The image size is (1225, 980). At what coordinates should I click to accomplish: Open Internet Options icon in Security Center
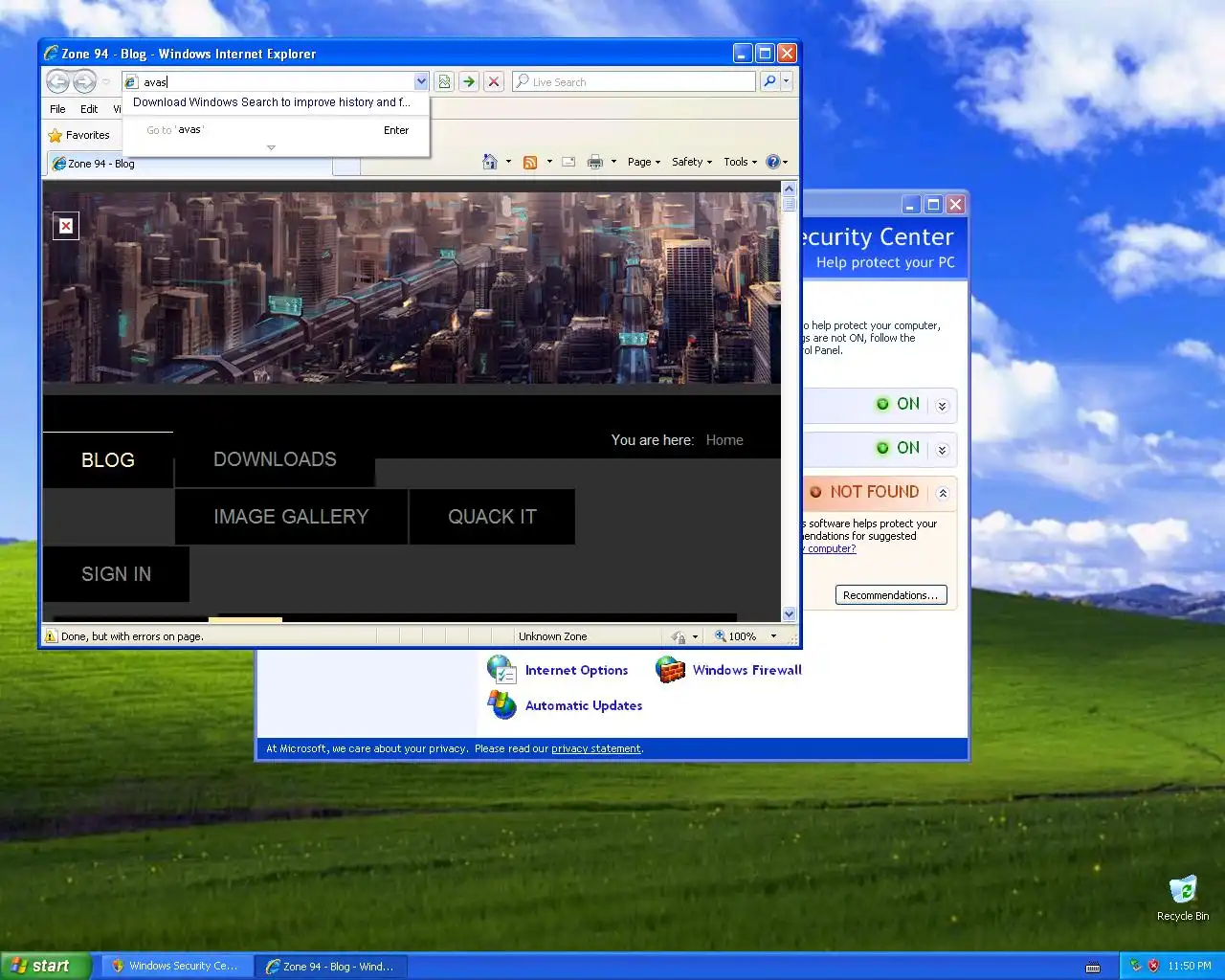[x=502, y=670]
